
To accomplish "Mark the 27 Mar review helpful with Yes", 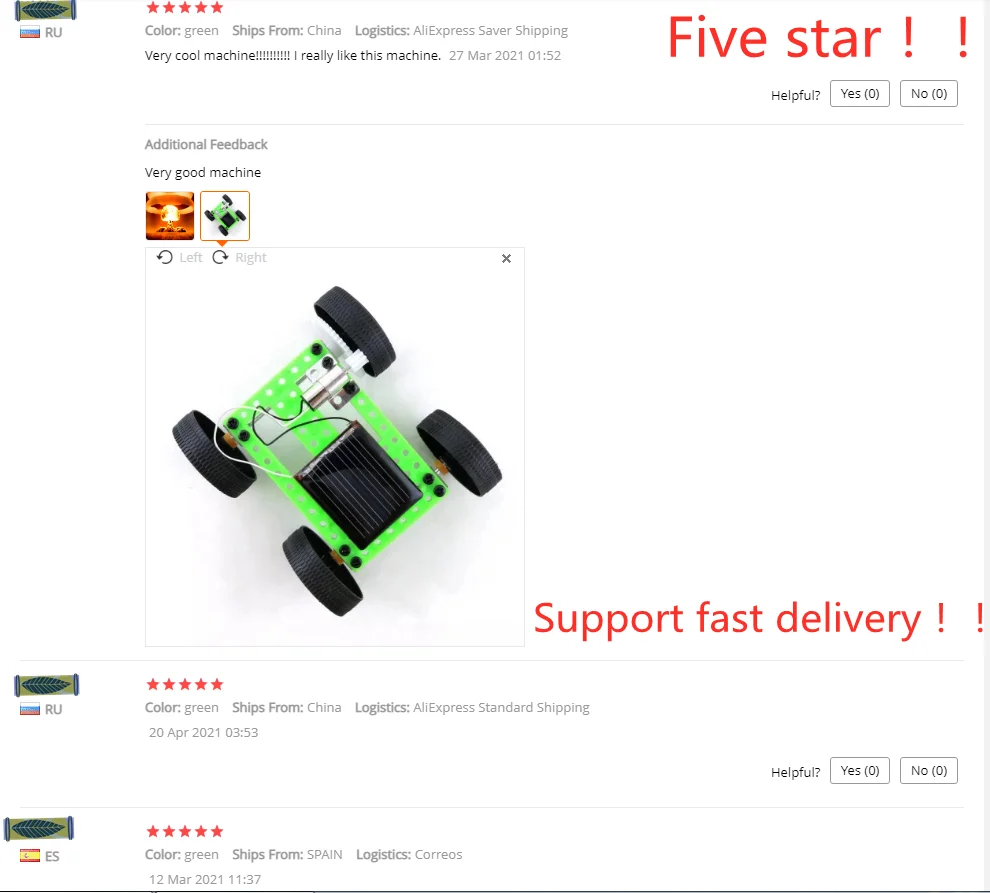I will pos(859,93).
